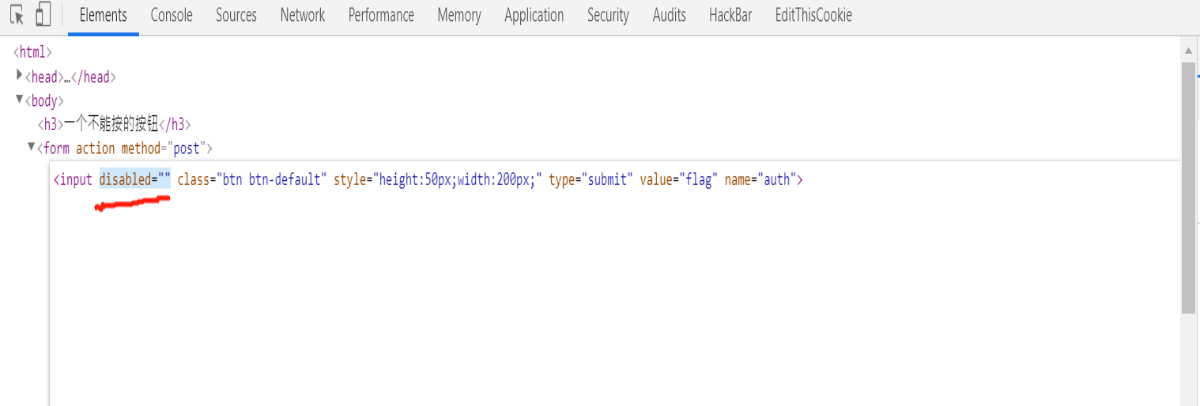Click the highlighted disabled="" attribute
Image resolution: width=1200 pixels, height=406 pixels.
tap(135, 180)
